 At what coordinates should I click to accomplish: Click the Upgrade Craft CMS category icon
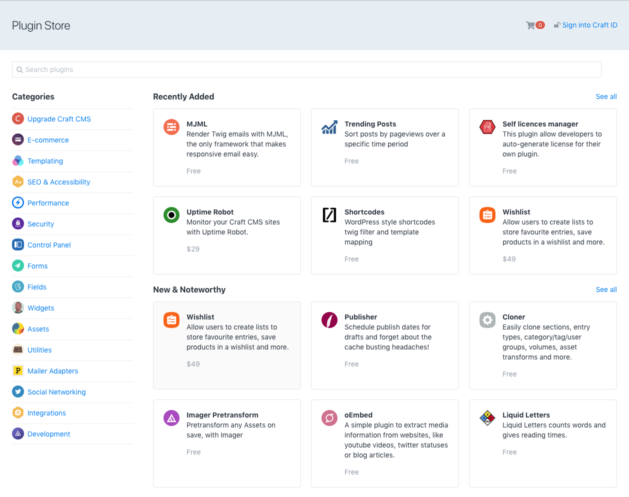tap(18, 119)
